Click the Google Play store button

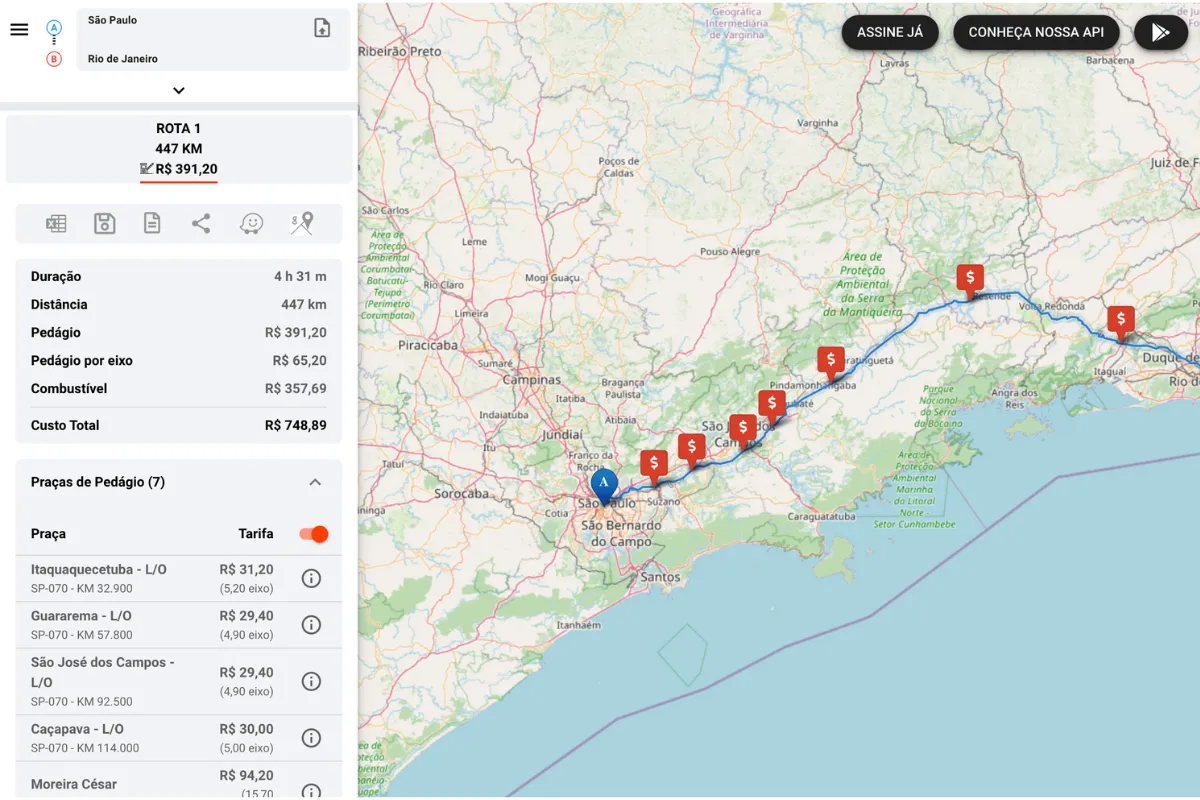[1160, 32]
